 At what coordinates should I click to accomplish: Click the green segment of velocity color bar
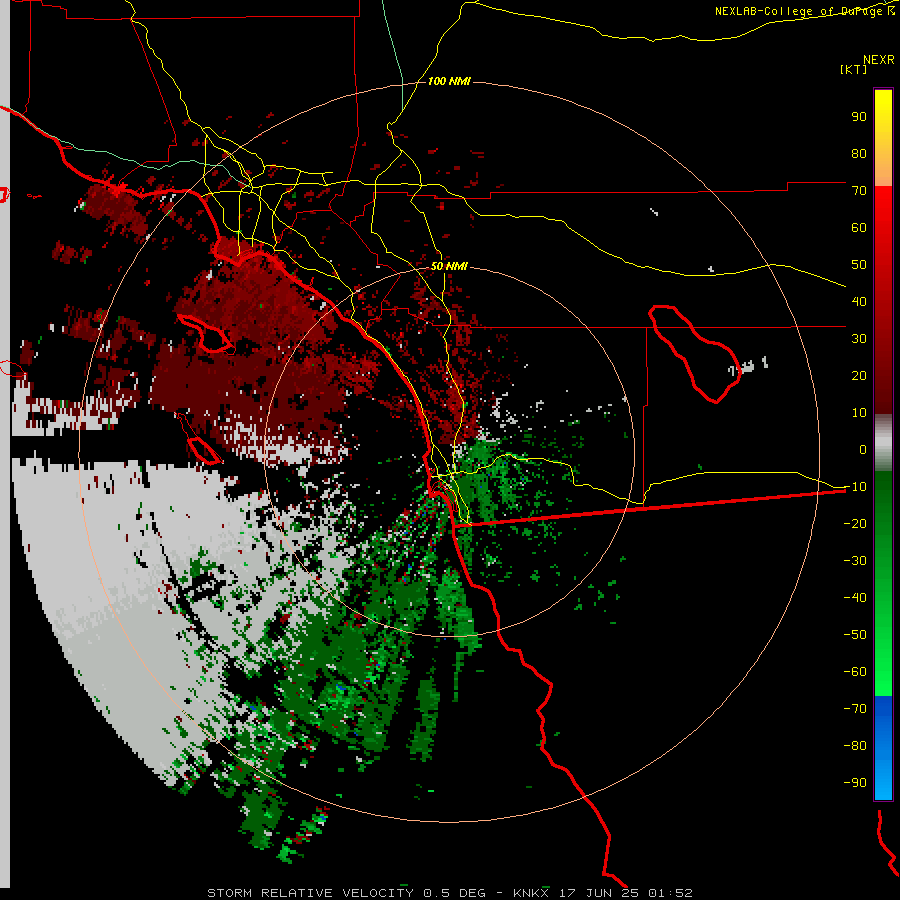coord(883,583)
